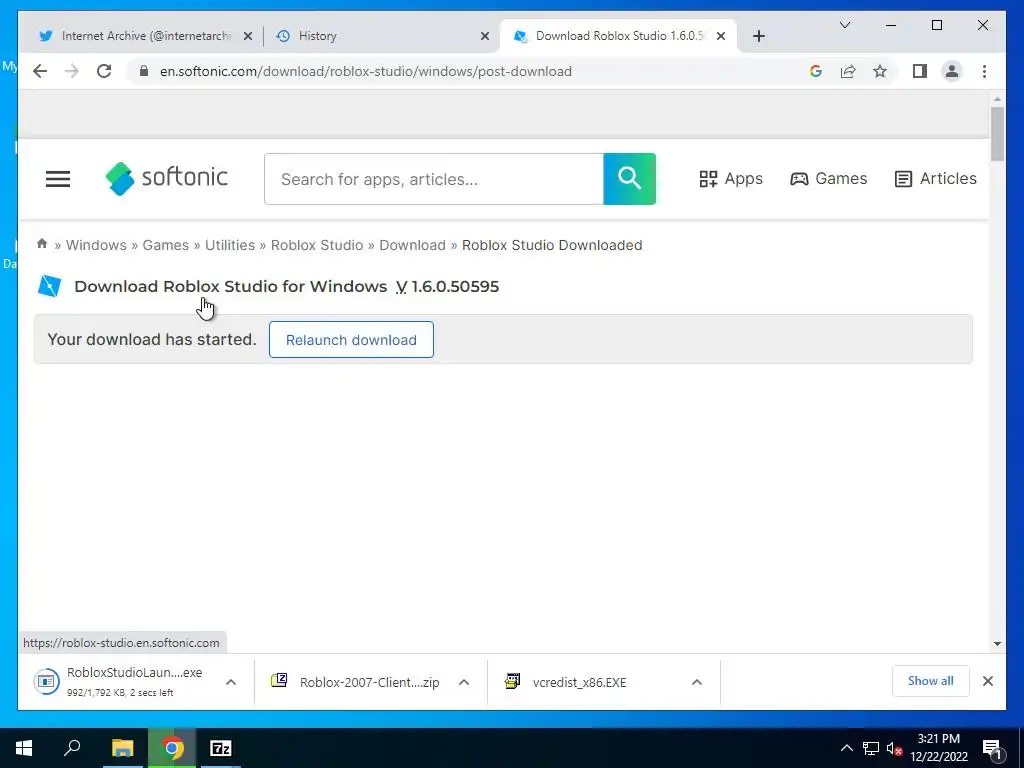Focus the Search for apps field
The image size is (1024, 768).
[x=434, y=179]
